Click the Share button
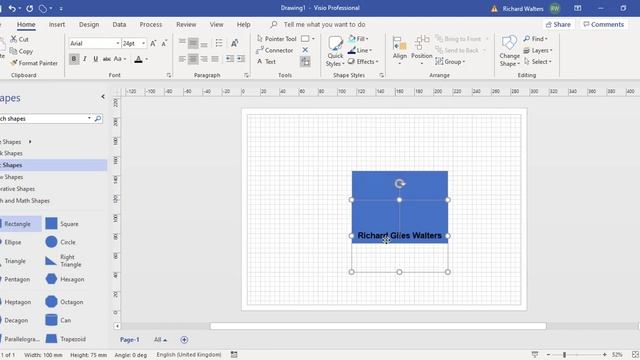Screen dimensions: 640x360 [x=558, y=24]
